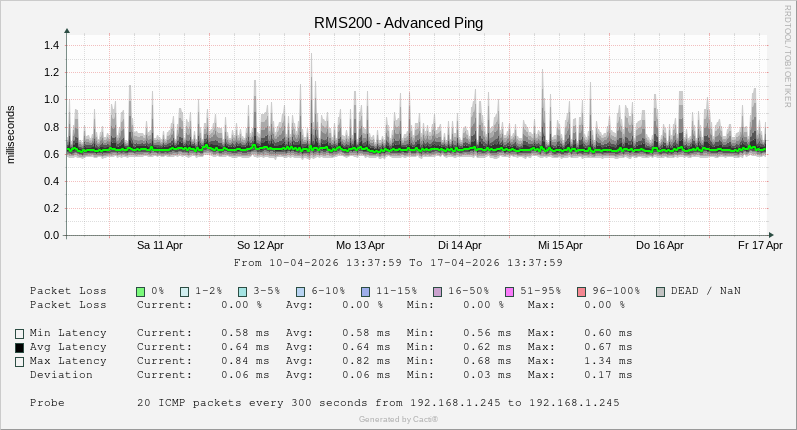The image size is (797, 430).
Task: Click the DEAD / NaN legend swatch
Action: pos(660,291)
